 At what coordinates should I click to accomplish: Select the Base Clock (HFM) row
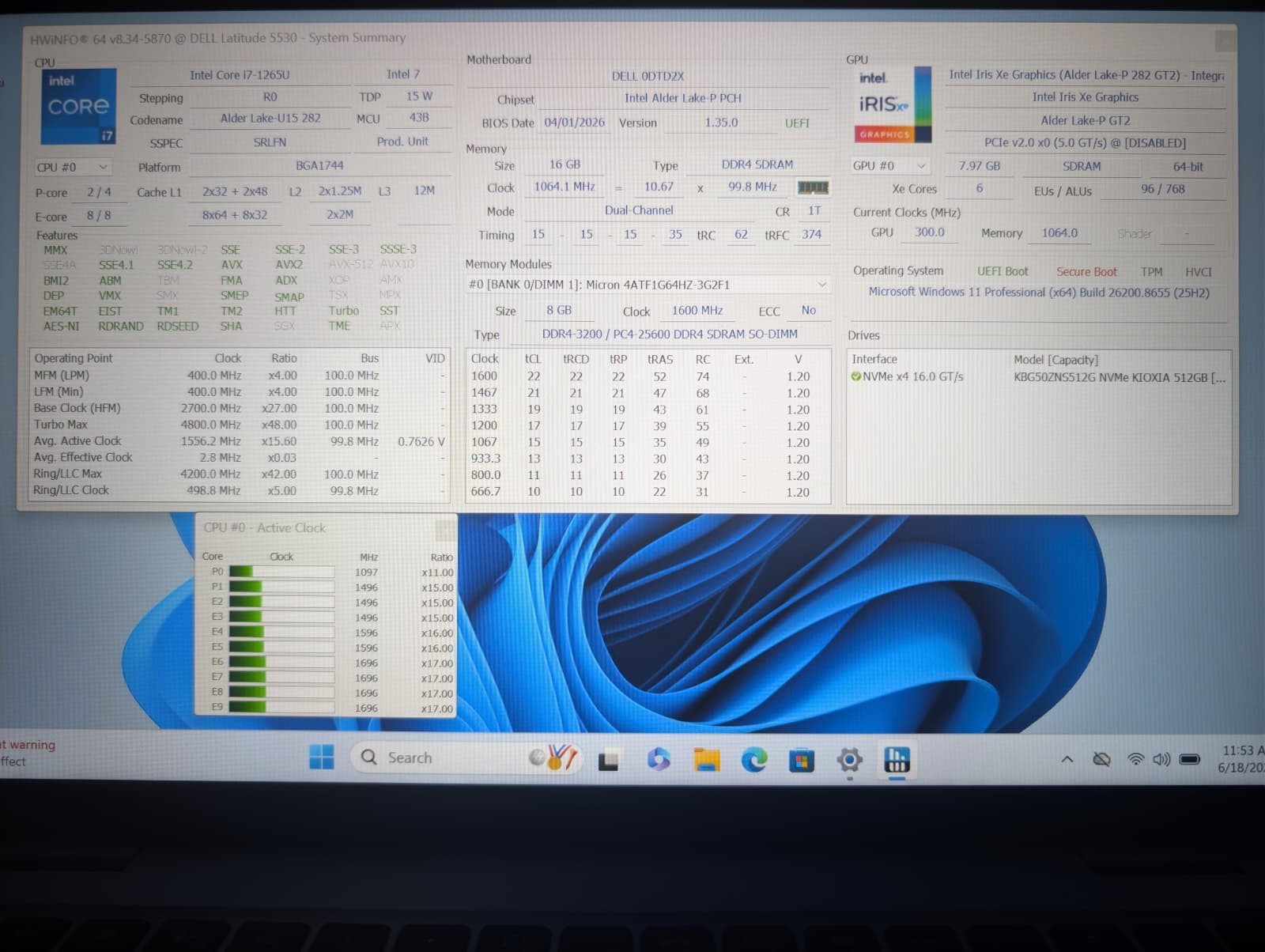240,409
